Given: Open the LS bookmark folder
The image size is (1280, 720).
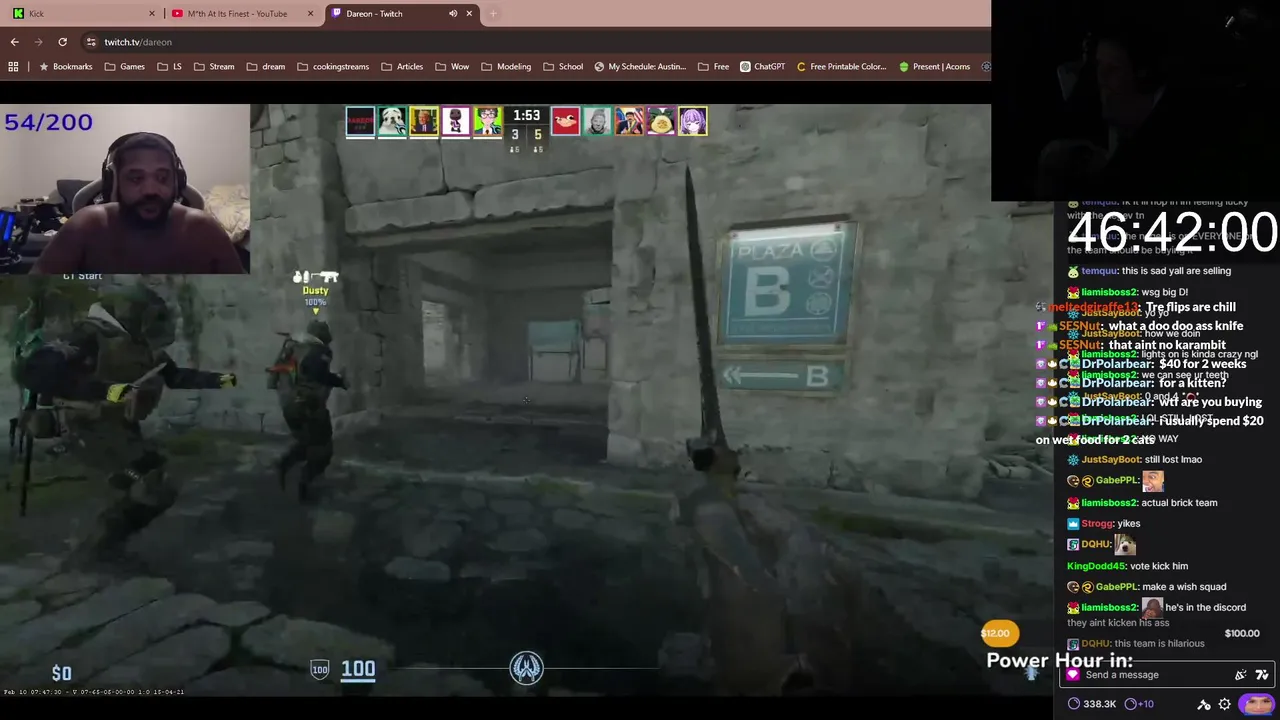Looking at the screenshot, I should (x=170, y=67).
